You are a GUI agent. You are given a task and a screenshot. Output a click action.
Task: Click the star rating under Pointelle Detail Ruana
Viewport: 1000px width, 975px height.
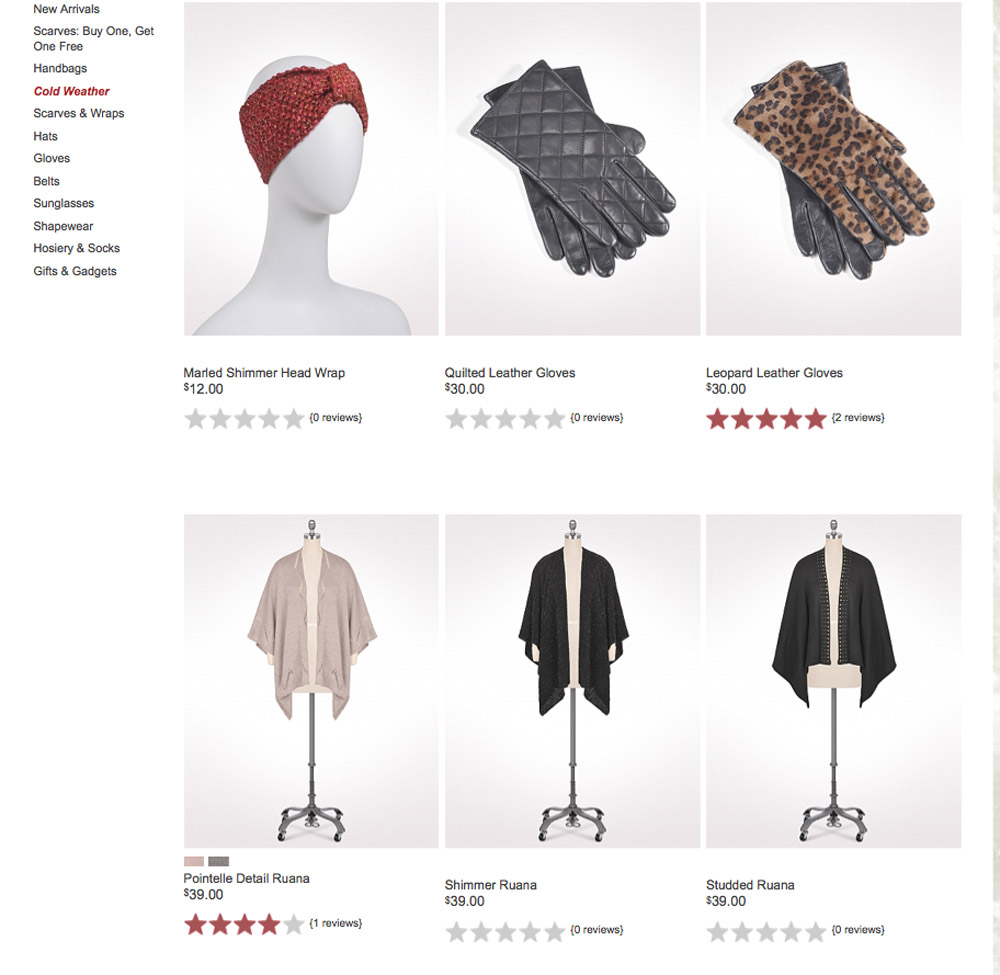[x=244, y=924]
